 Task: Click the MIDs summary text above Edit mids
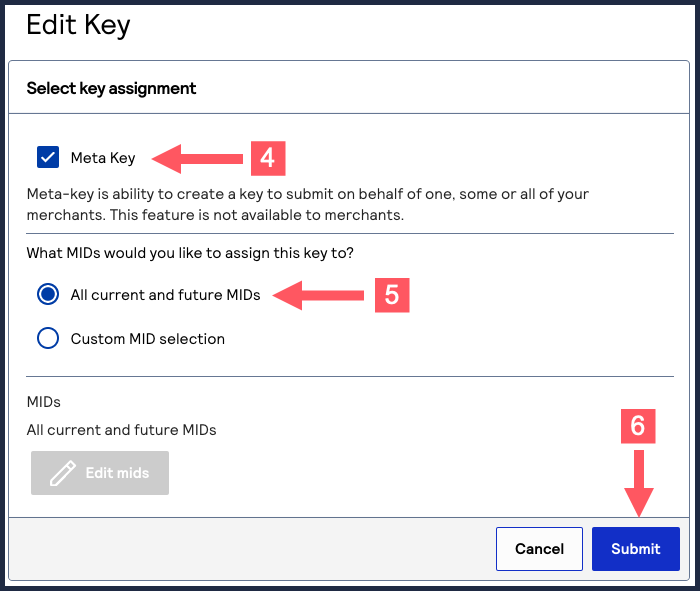(121, 430)
